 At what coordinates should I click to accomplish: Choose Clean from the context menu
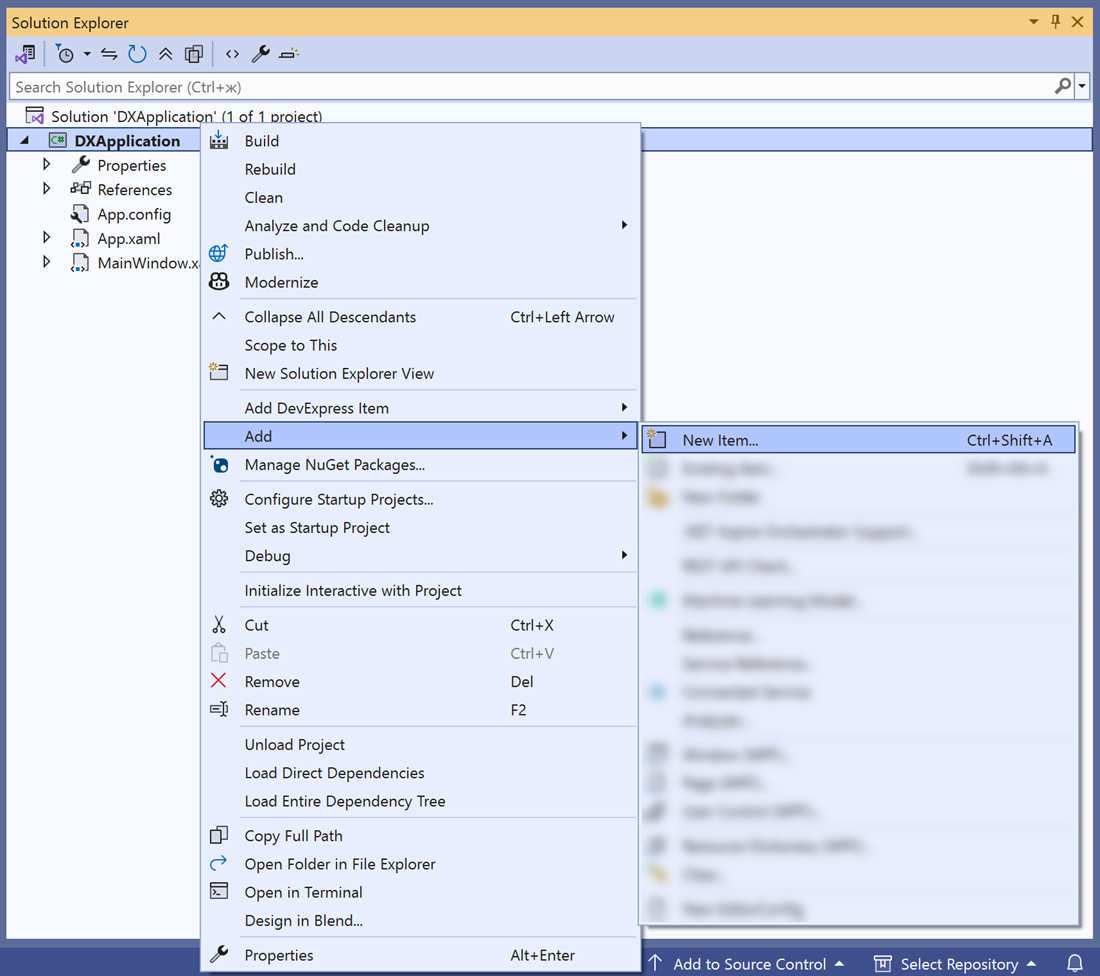coord(421,198)
